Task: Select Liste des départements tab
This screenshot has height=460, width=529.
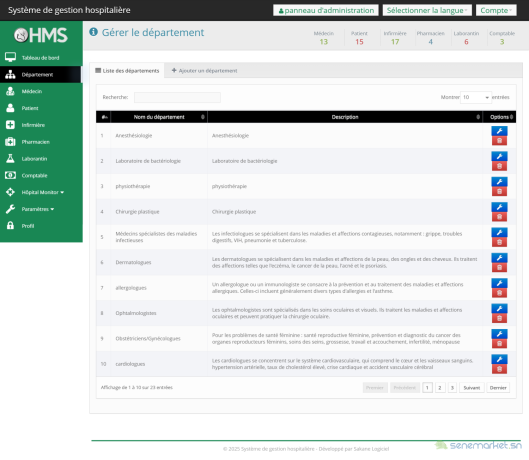Action: coord(127,71)
